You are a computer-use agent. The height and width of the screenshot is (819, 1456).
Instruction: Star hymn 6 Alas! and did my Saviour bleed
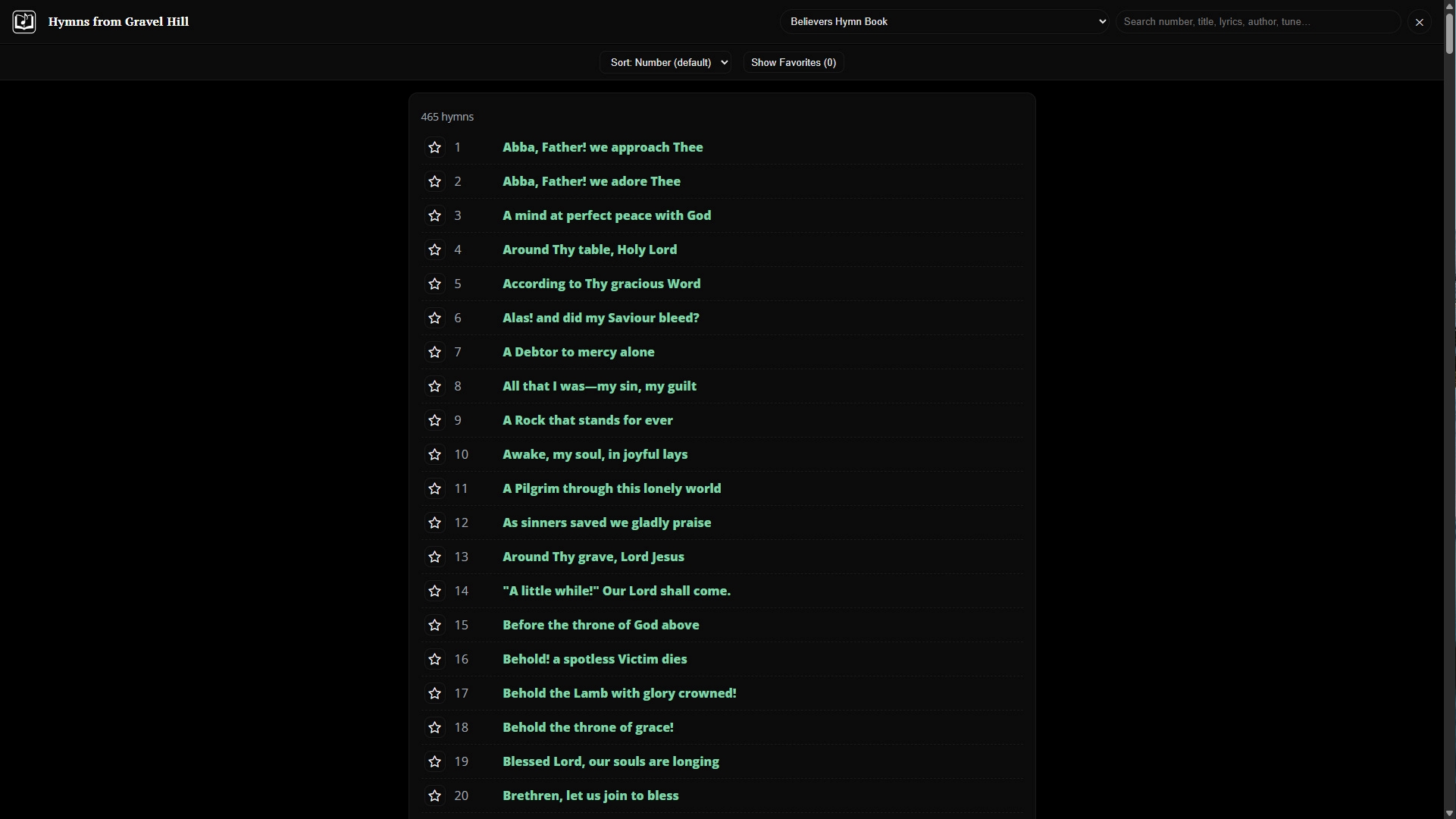[434, 318]
